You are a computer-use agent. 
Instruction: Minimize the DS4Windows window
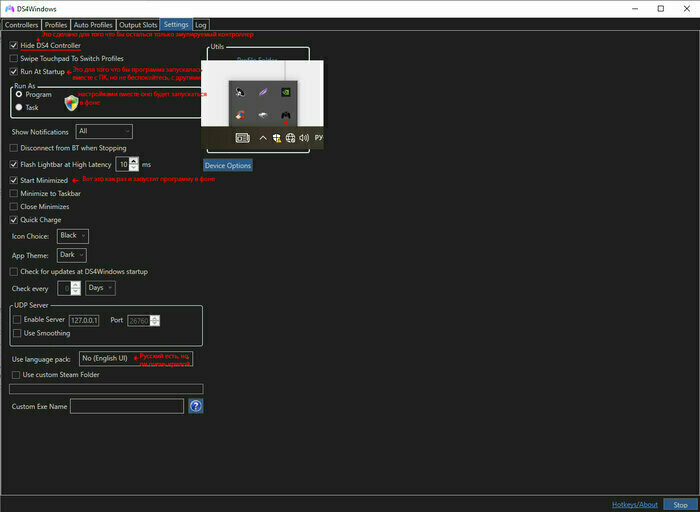[634, 9]
